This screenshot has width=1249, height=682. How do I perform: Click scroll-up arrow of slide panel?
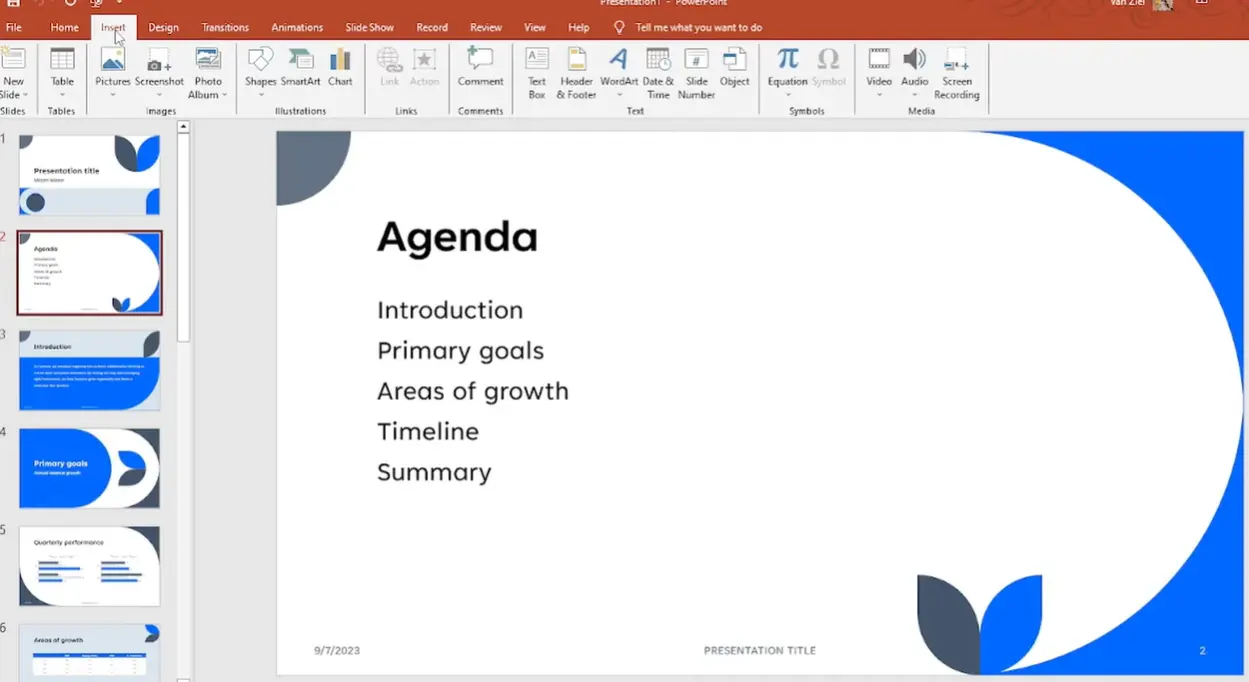(183, 127)
